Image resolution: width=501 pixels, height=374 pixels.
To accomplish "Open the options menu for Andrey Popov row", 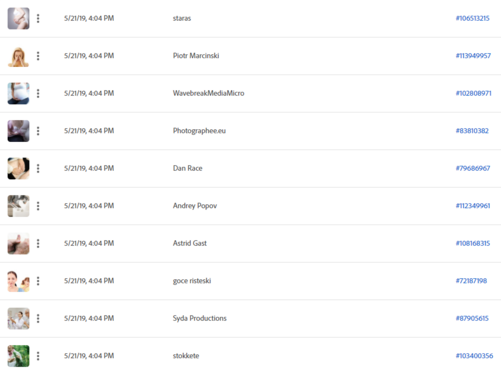I will click(x=38, y=206).
